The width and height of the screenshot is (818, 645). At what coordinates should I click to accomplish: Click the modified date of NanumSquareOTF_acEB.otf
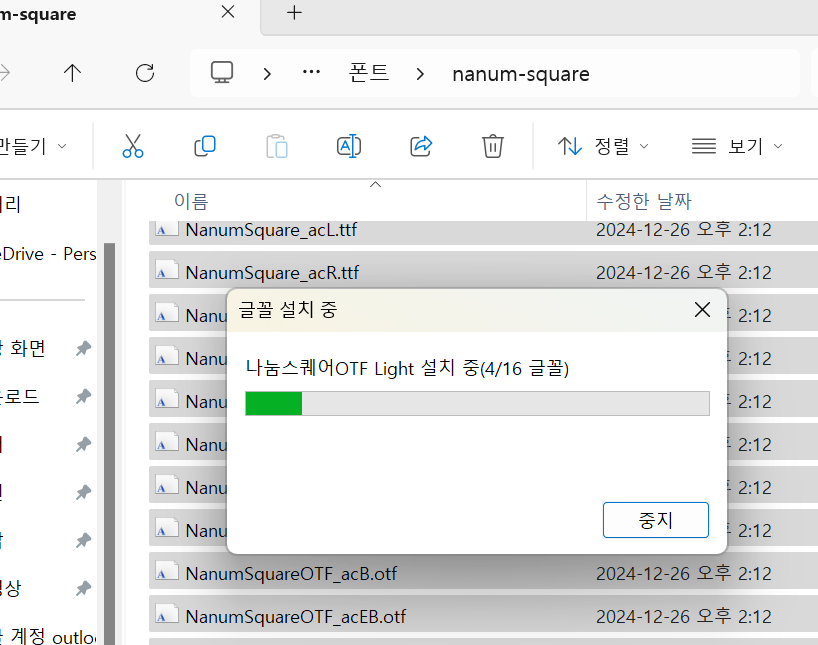click(683, 616)
